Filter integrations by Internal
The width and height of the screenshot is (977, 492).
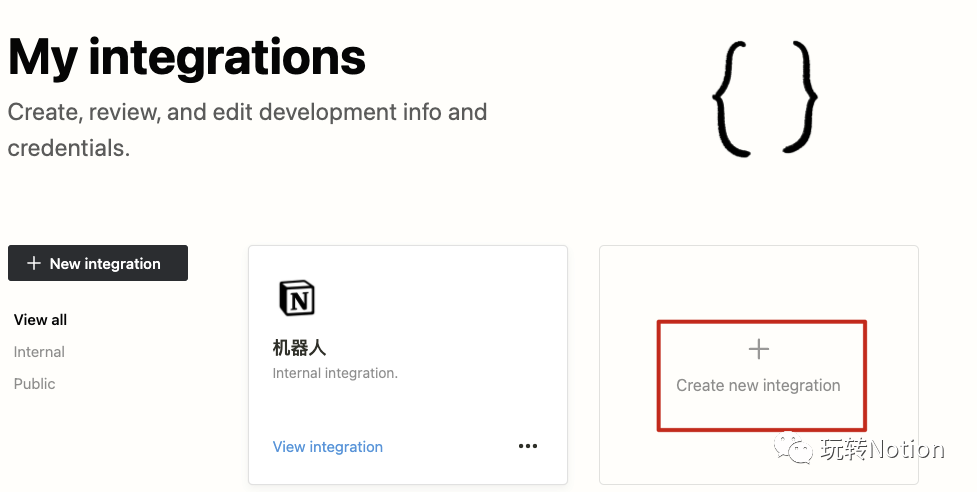[x=39, y=352]
